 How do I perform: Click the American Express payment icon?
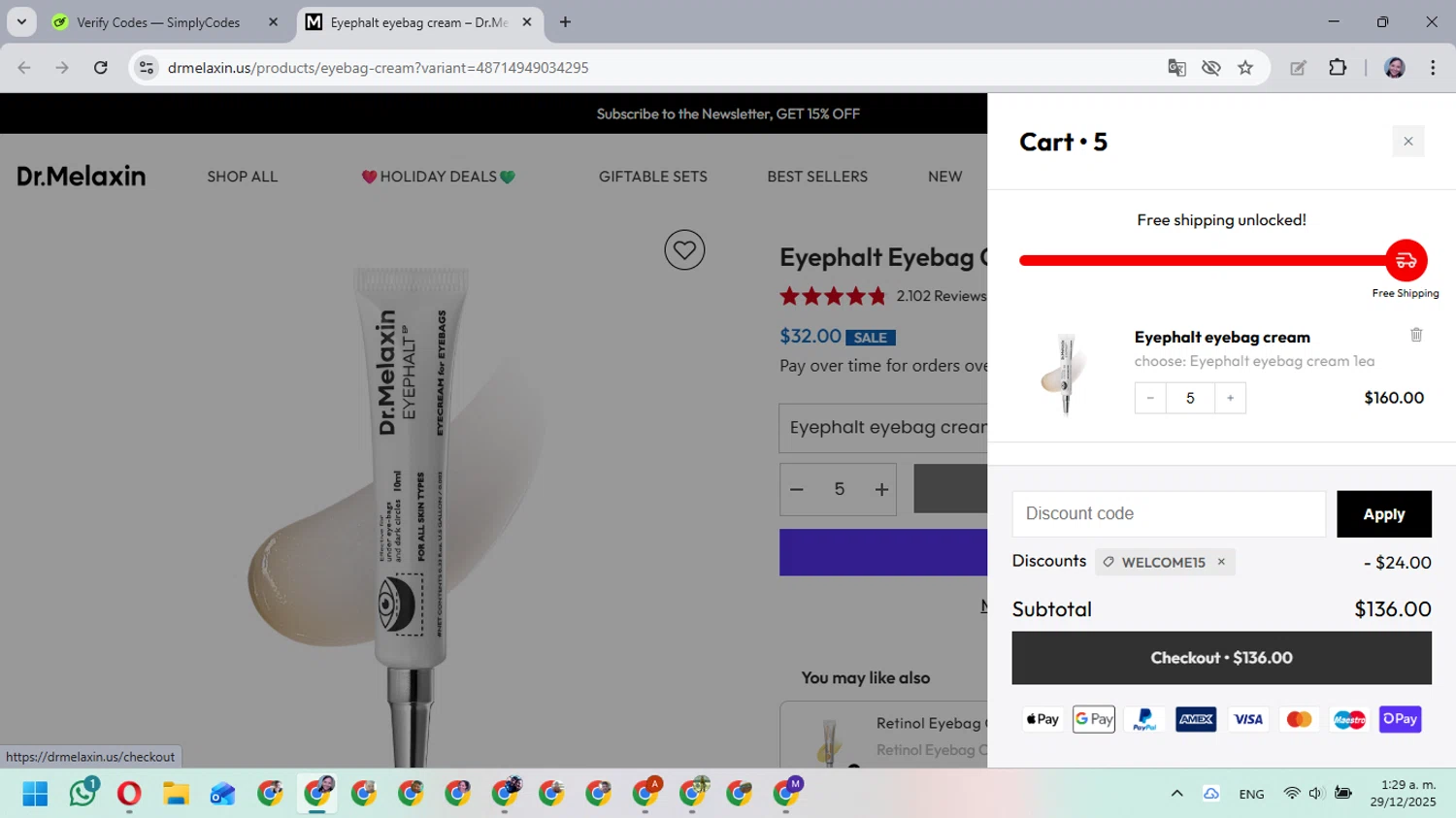(1196, 719)
